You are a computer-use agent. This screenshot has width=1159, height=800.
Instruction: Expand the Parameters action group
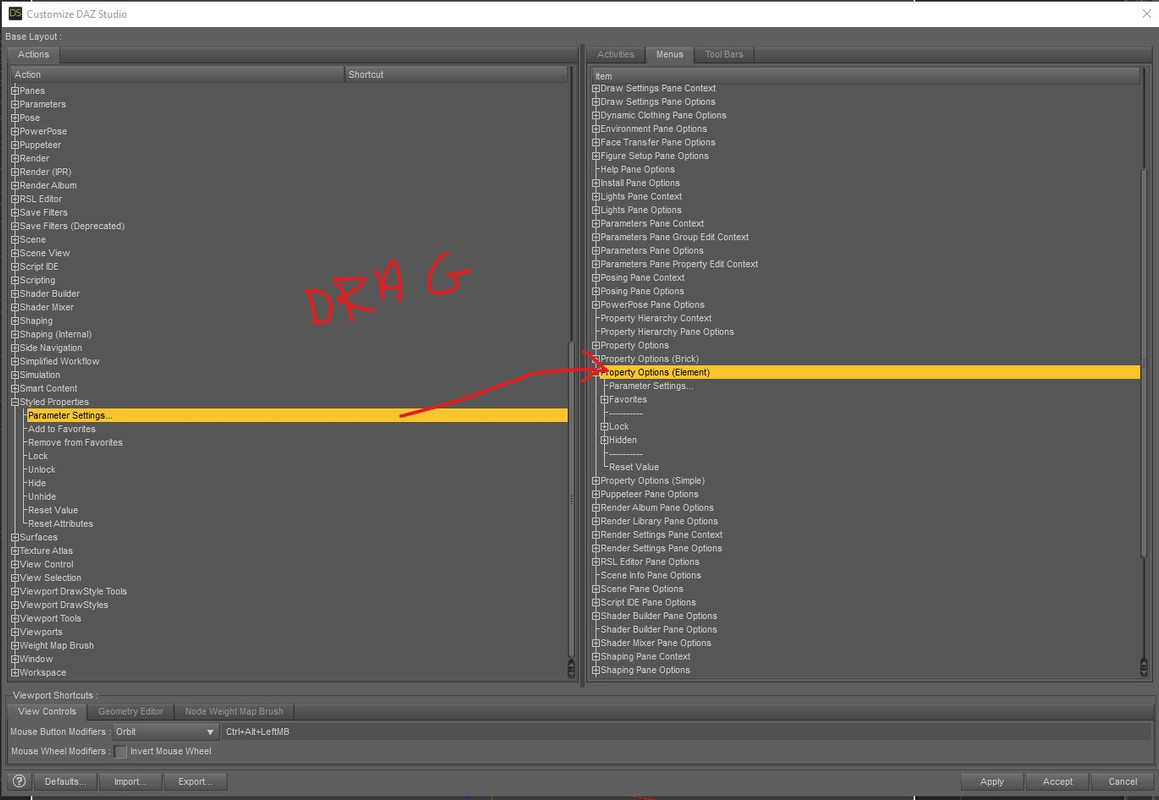[x=15, y=104]
